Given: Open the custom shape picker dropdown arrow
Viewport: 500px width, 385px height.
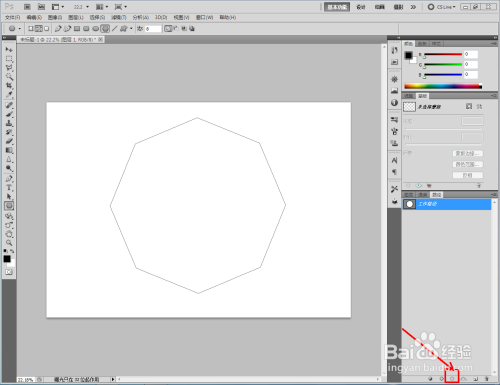Looking at the screenshot, I should [x=131, y=29].
